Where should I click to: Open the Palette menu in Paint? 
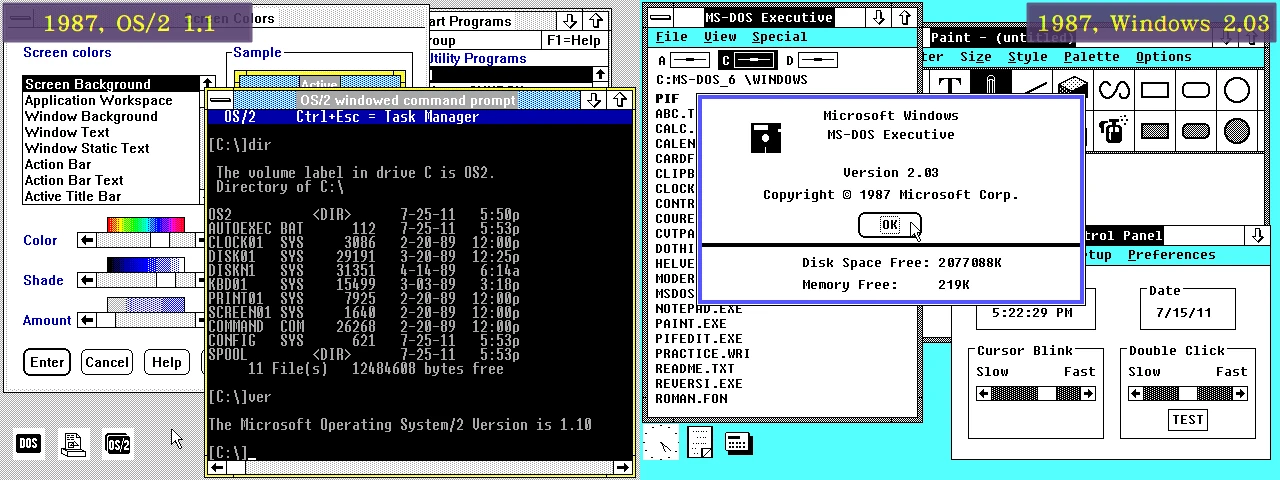point(1091,57)
